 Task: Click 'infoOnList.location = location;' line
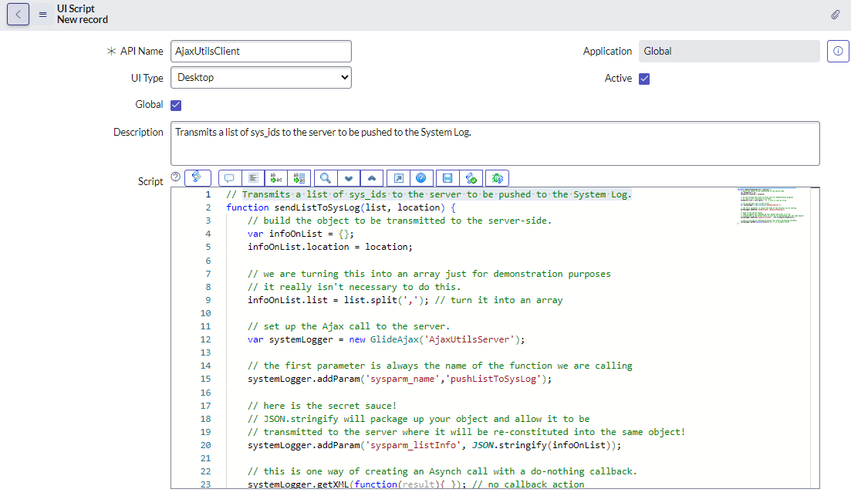coord(330,247)
